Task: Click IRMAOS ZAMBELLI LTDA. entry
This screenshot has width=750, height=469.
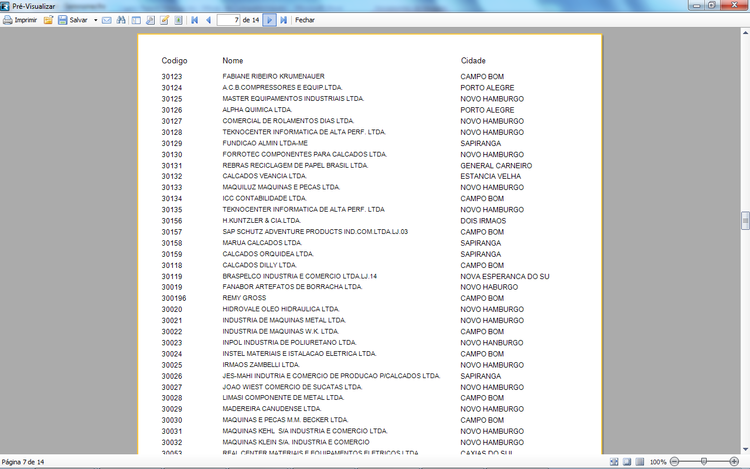Action: coord(261,365)
